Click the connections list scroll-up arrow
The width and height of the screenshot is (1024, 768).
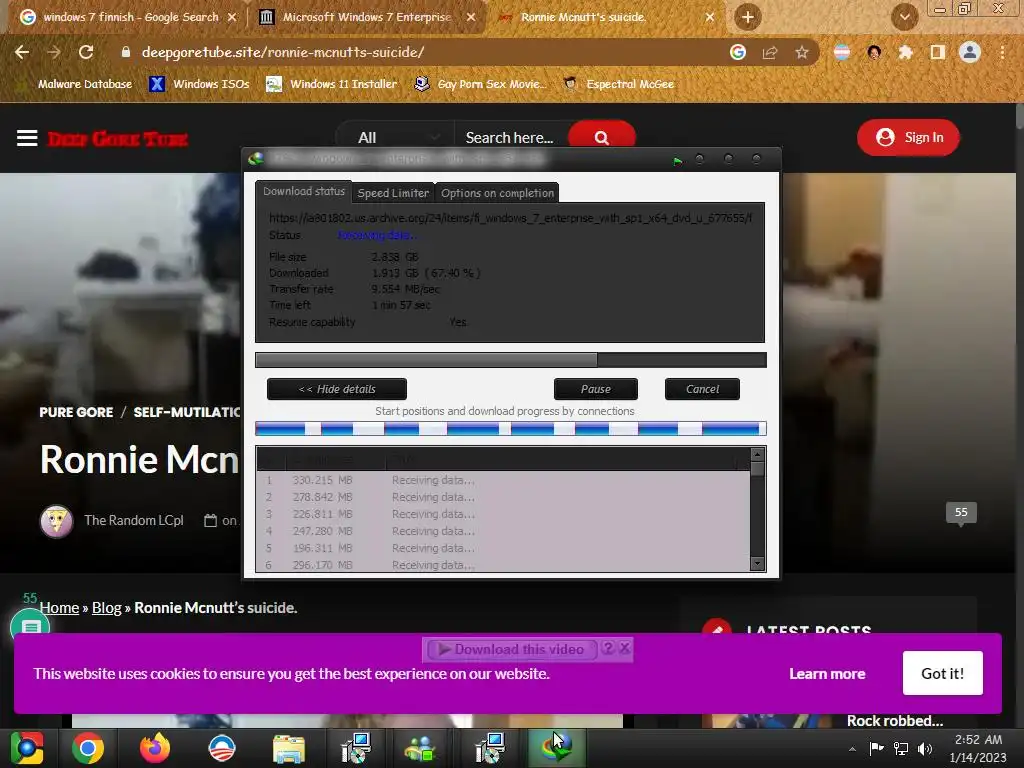[758, 454]
